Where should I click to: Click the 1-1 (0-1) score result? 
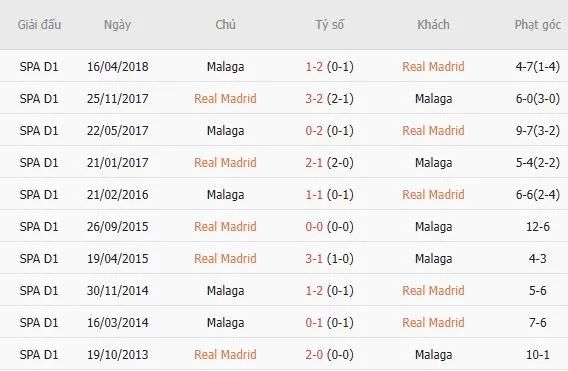pos(329,195)
